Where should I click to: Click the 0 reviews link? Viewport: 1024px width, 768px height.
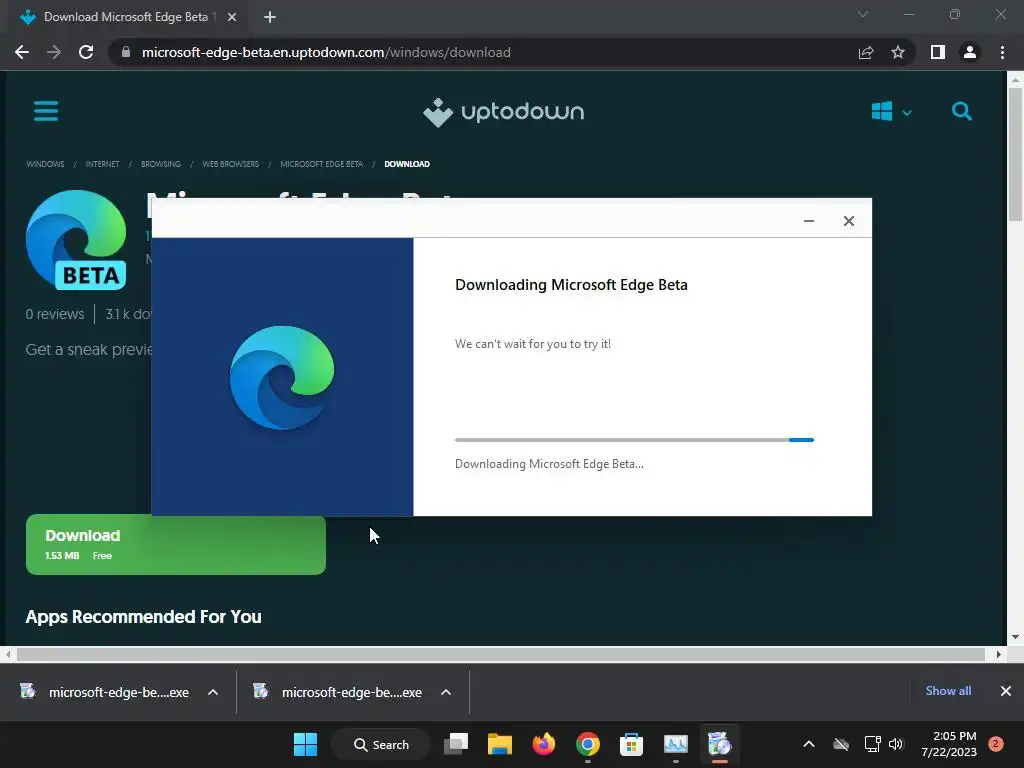(x=55, y=314)
